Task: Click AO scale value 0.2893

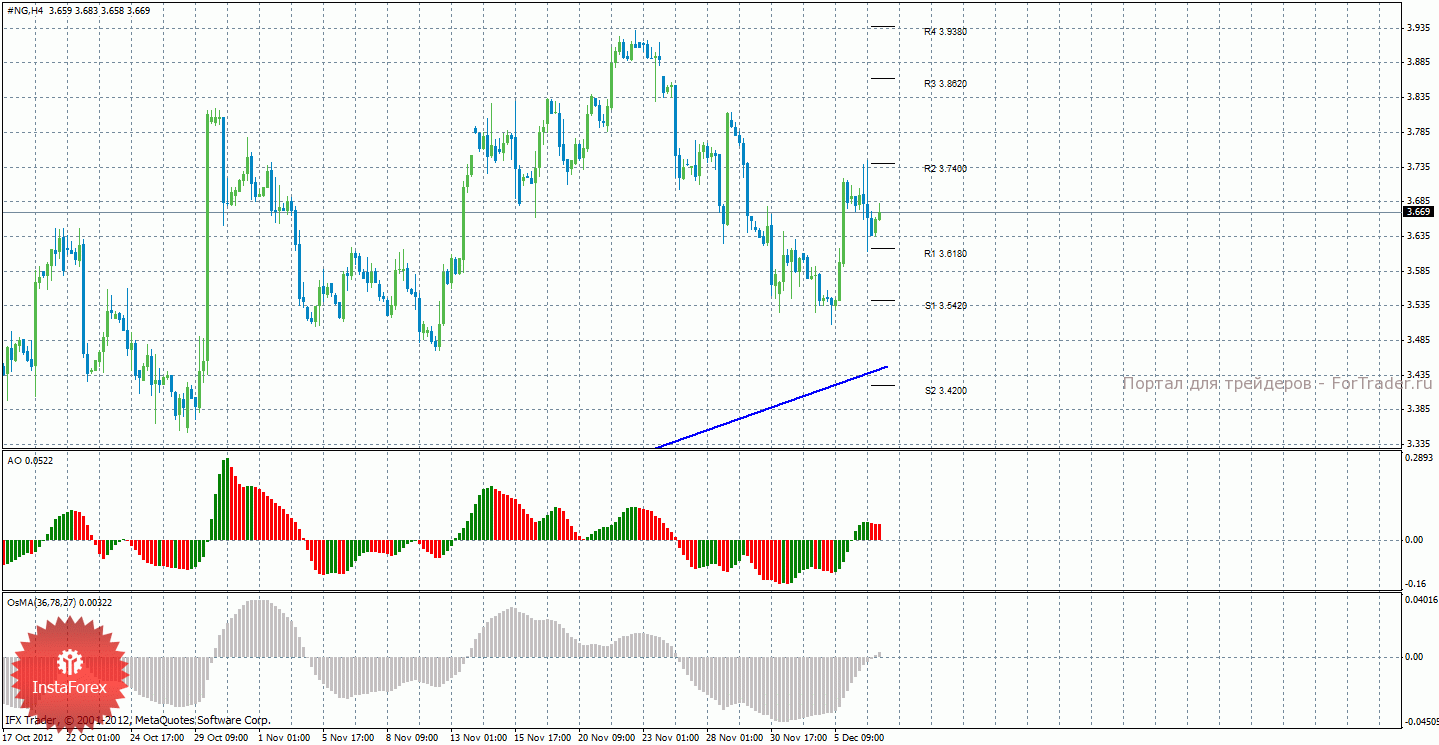Action: point(1419,457)
